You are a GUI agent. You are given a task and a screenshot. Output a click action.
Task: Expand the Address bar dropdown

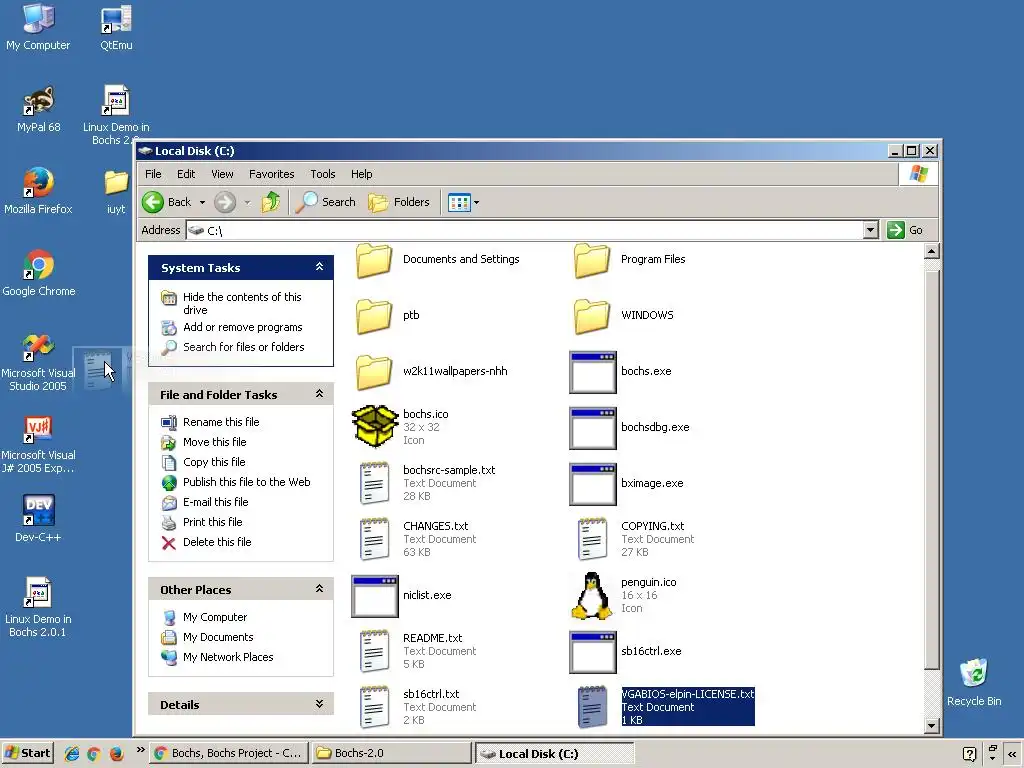coord(870,230)
